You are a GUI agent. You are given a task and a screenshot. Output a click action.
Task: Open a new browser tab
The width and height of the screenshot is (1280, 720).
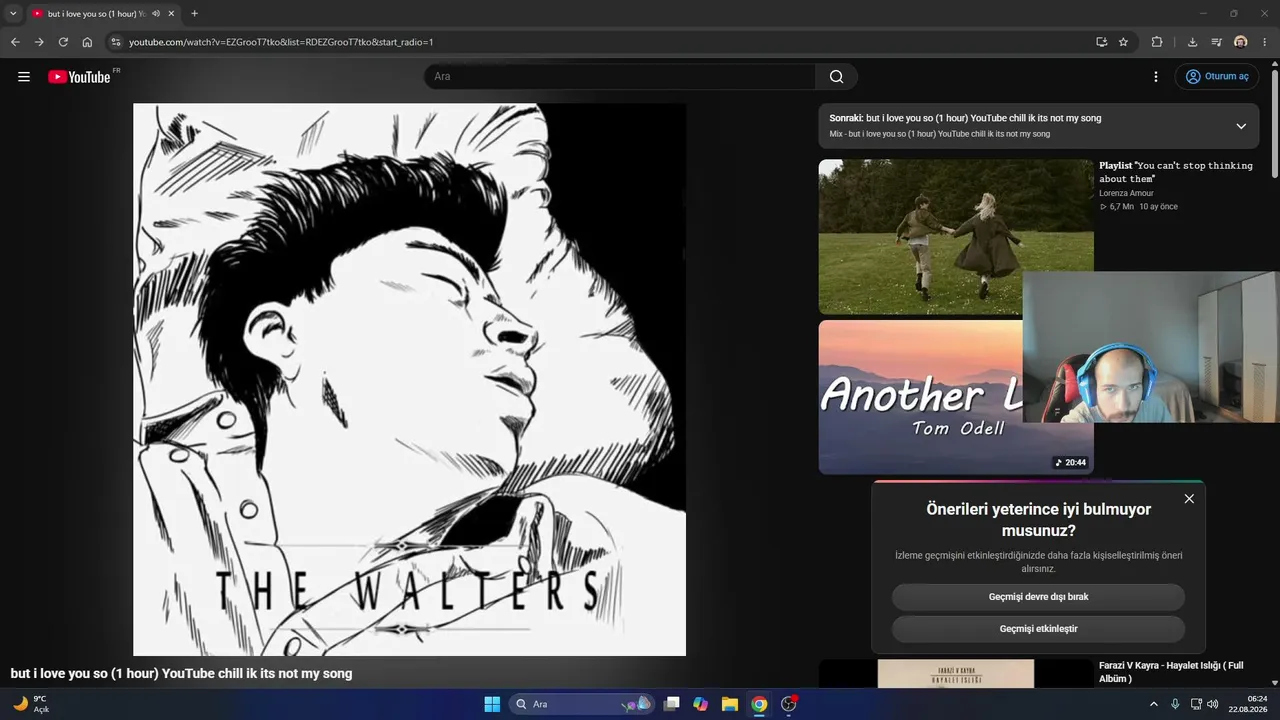pyautogui.click(x=194, y=14)
